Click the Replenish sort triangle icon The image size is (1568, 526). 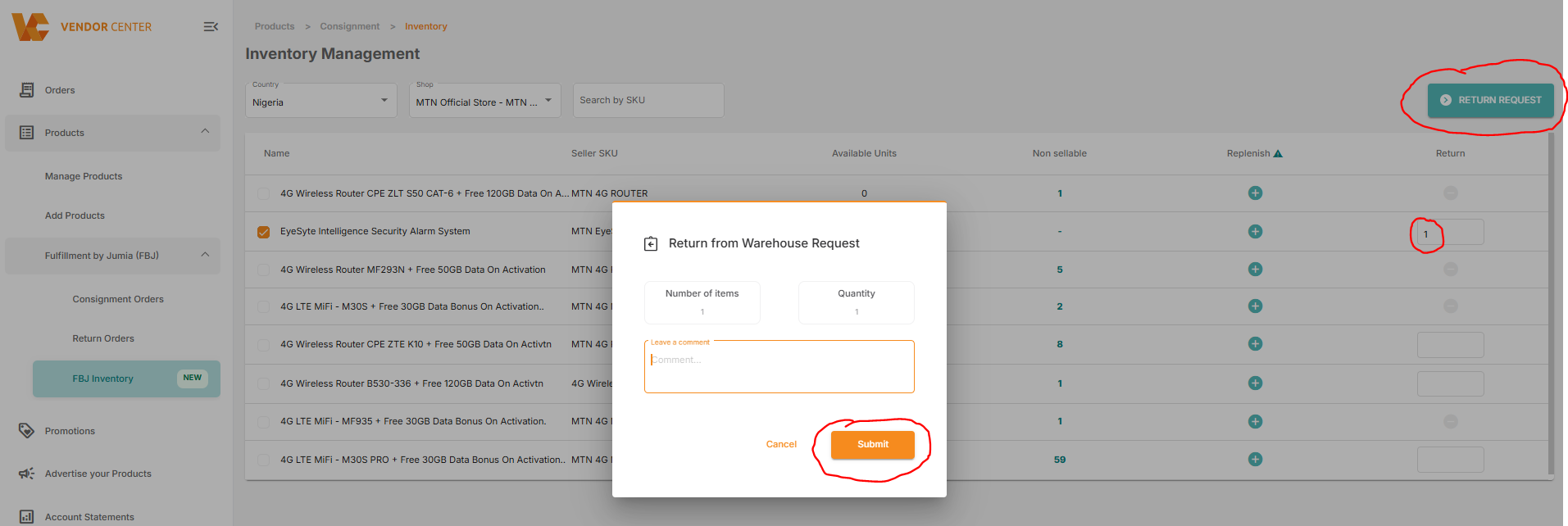click(x=1278, y=153)
